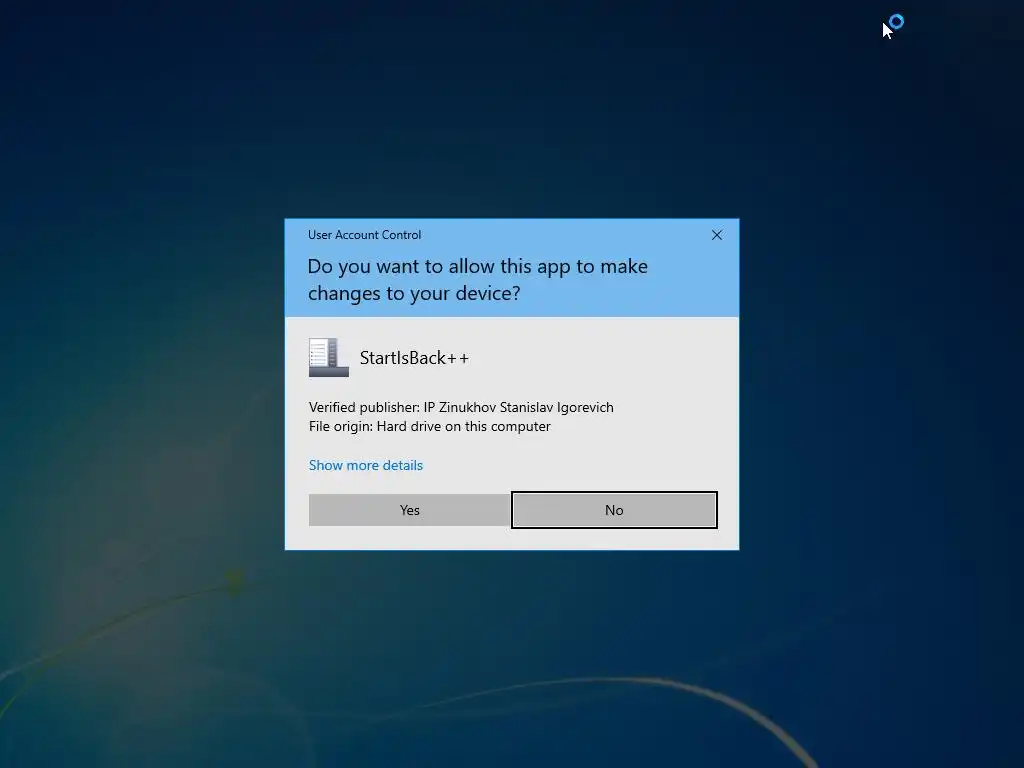
Task: Click the File origin: Hard drive line
Action: pyautogui.click(x=430, y=426)
